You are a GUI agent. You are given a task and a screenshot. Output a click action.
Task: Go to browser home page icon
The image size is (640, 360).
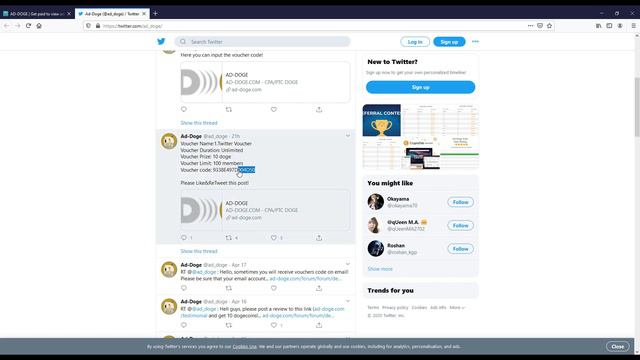click(x=39, y=26)
